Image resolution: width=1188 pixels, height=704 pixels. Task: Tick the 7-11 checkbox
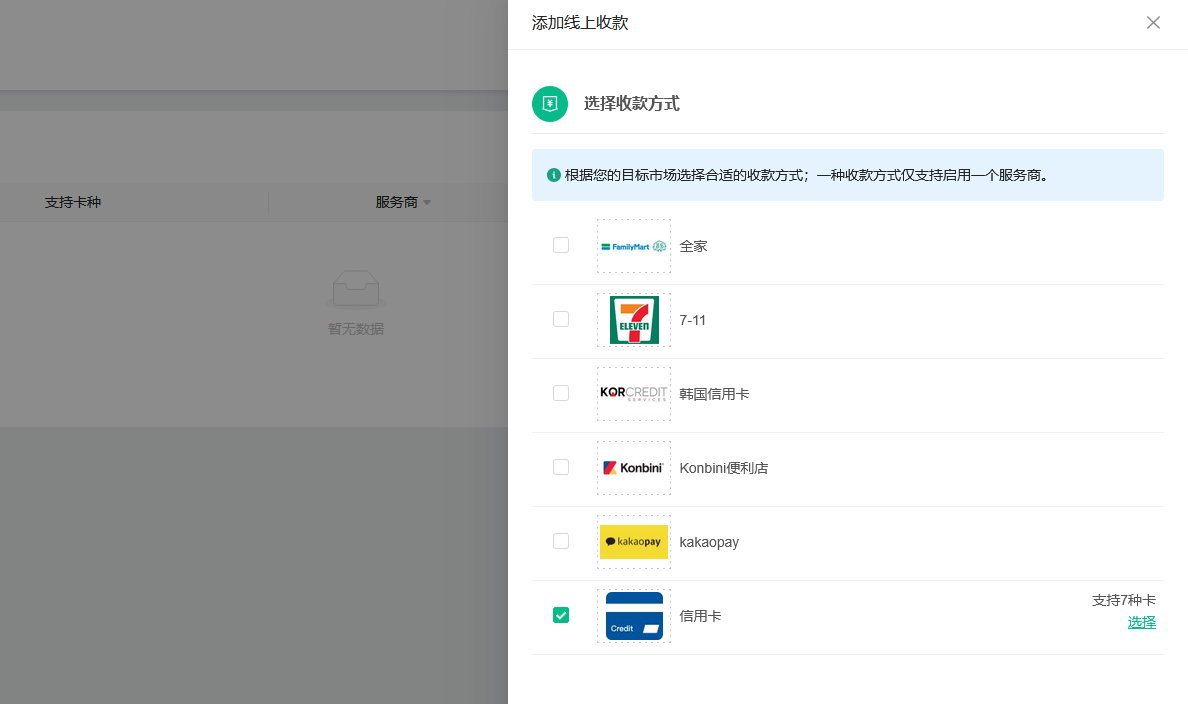click(x=561, y=319)
